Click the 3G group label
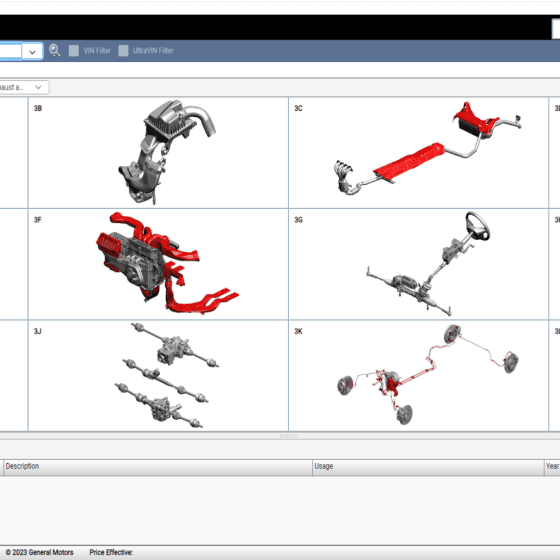Image resolution: width=560 pixels, height=560 pixels. [x=298, y=220]
